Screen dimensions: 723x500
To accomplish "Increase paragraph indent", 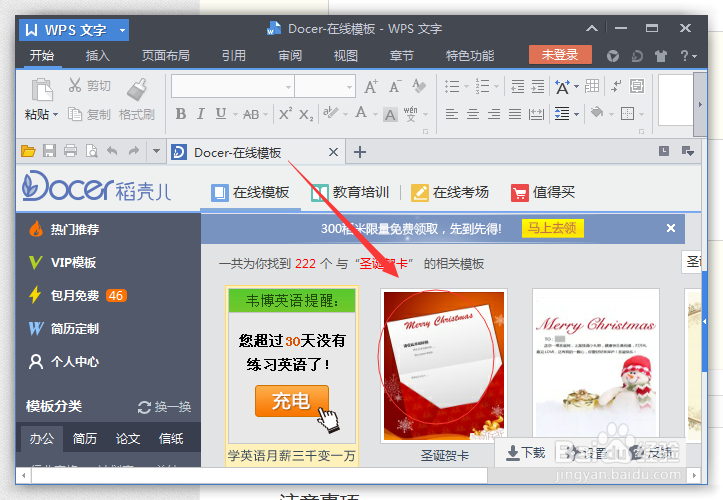I will pyautogui.click(x=538, y=86).
